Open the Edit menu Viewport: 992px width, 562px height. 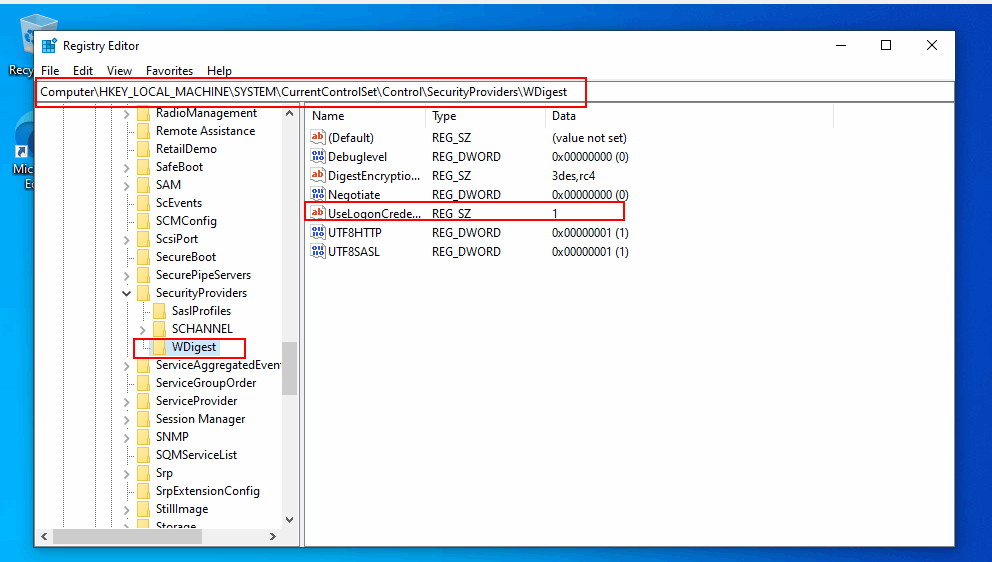(x=83, y=71)
